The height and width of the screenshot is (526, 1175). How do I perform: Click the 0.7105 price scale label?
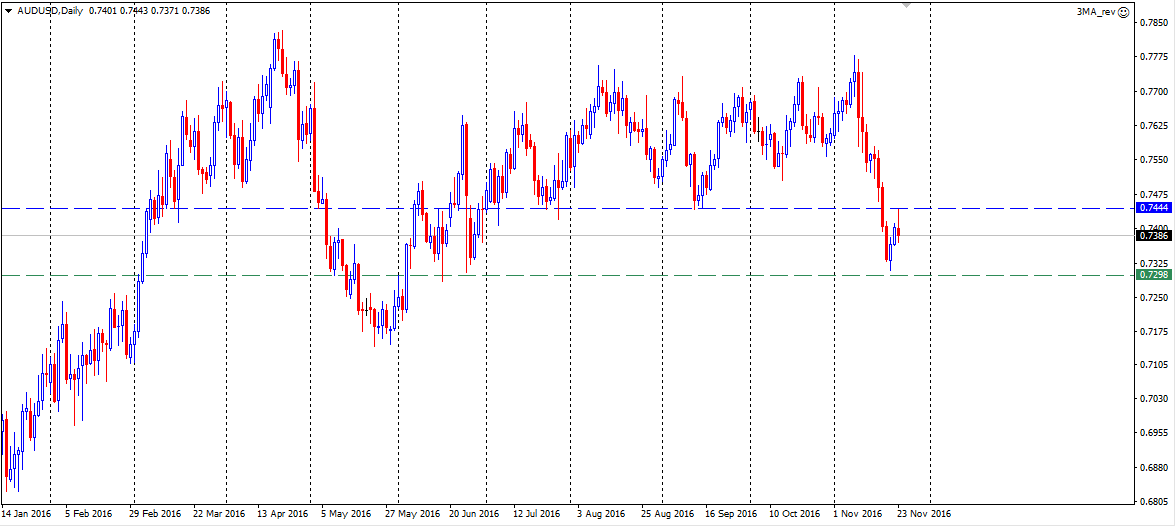[1153, 365]
